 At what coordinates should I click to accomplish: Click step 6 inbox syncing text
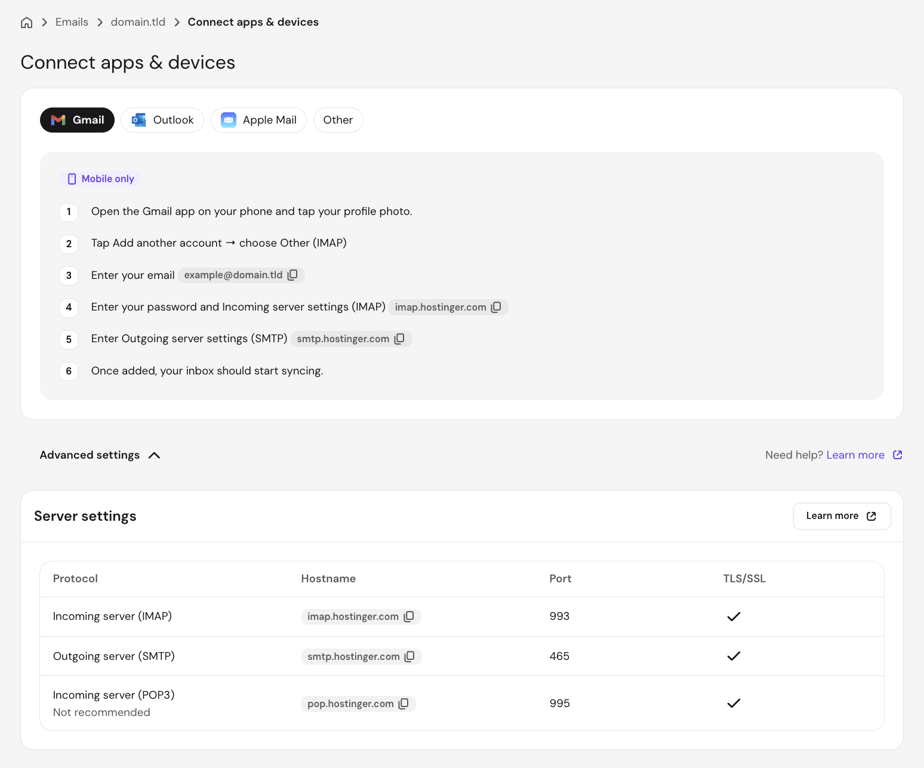[x=207, y=371]
